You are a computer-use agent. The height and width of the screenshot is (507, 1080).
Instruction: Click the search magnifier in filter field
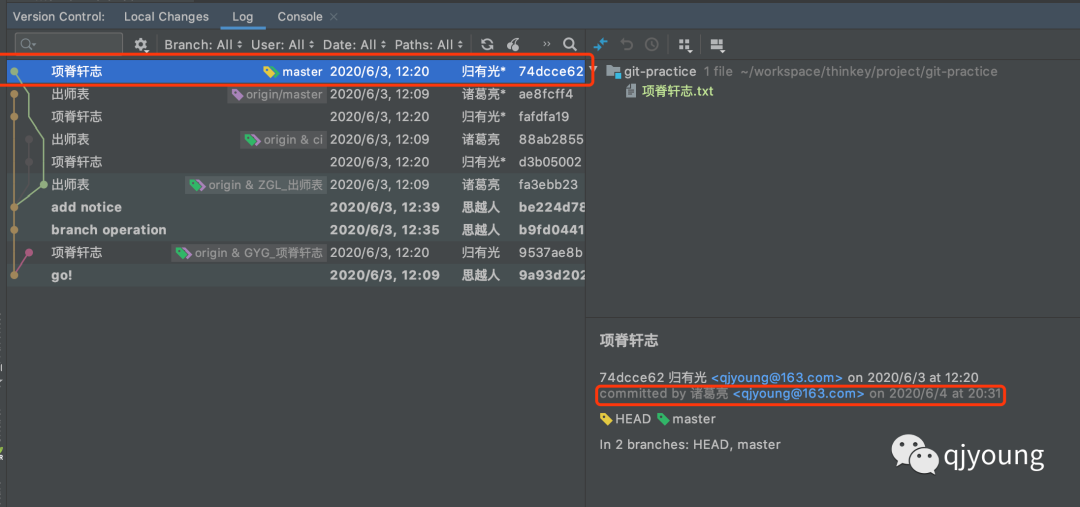click(28, 45)
